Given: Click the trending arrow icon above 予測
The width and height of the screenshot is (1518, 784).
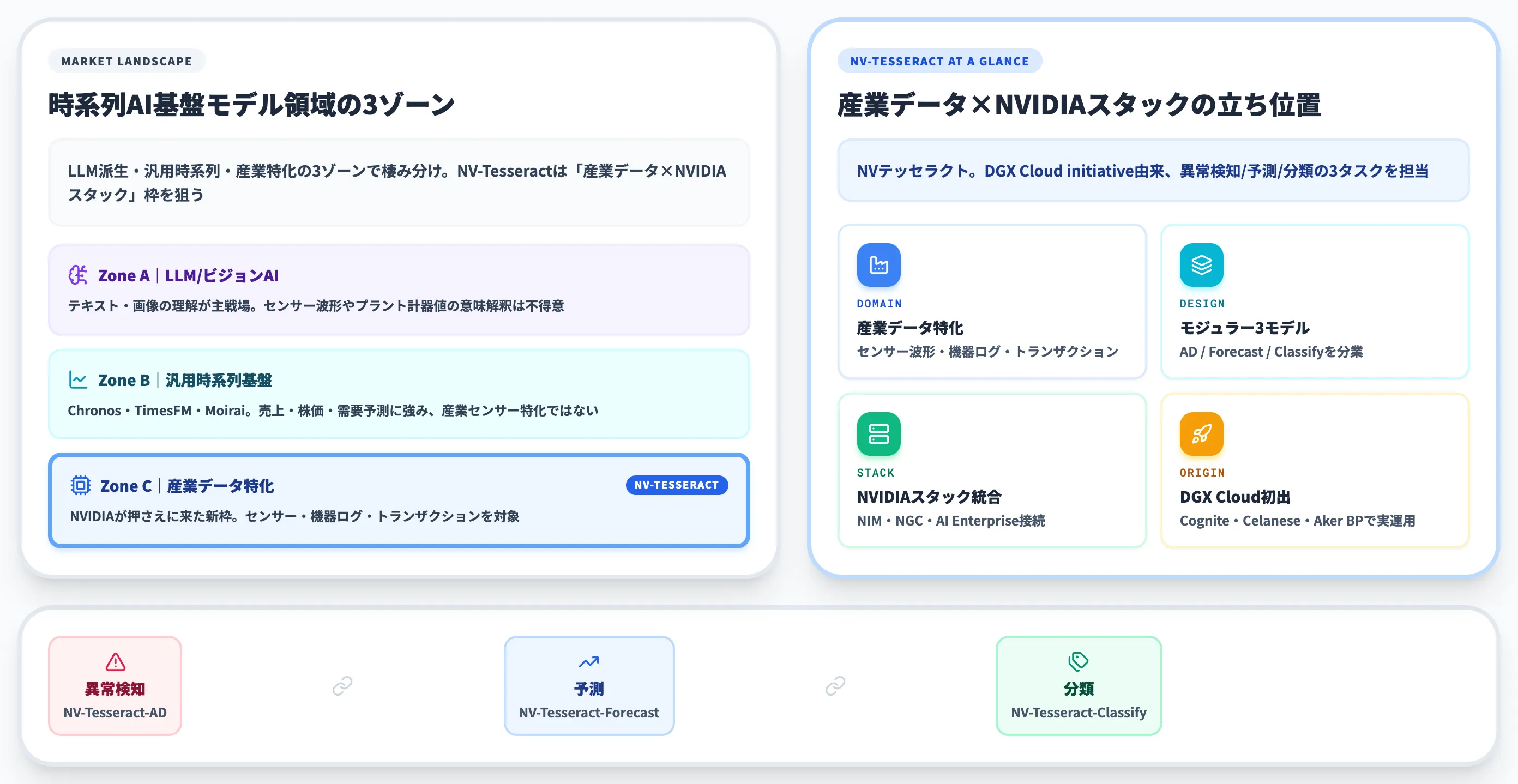Looking at the screenshot, I should (589, 661).
